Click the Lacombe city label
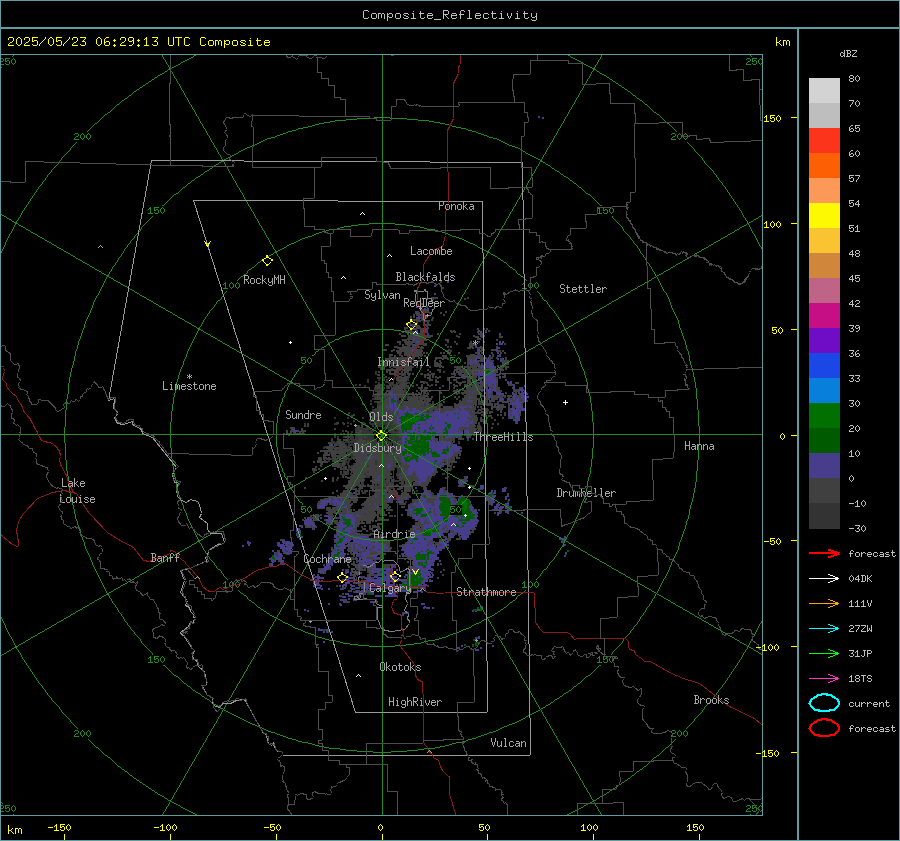Viewport: 900px width, 841px height. (431, 251)
